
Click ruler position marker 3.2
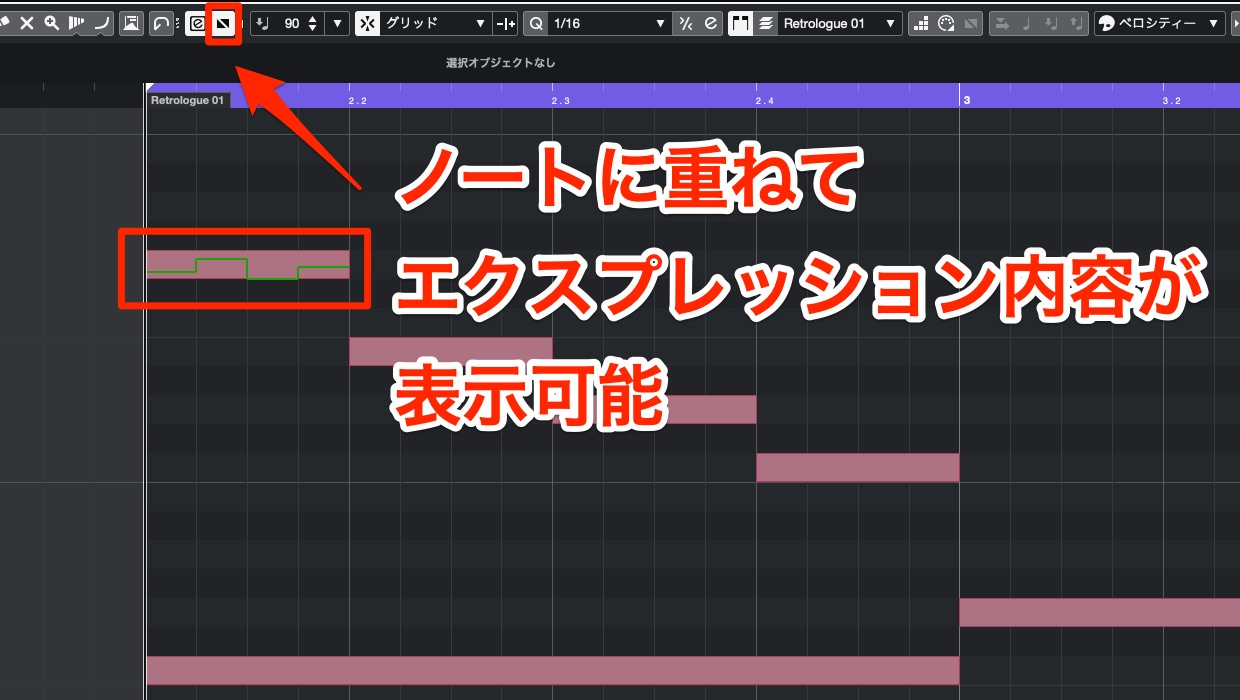coord(1172,101)
